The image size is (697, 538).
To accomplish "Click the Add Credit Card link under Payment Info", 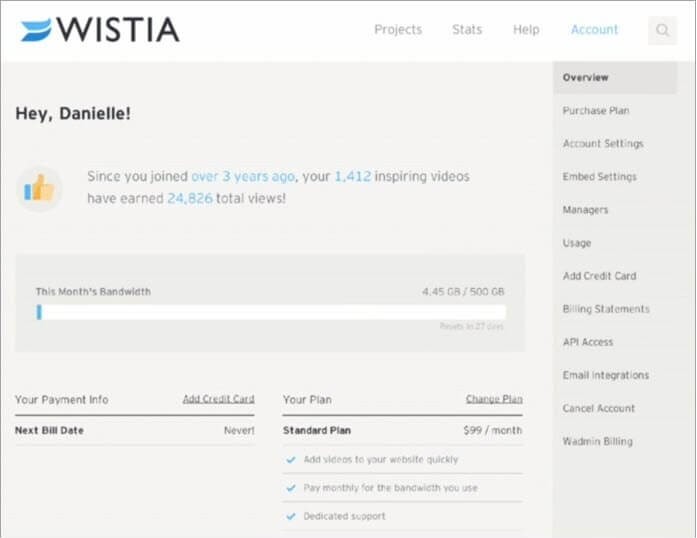I will click(219, 399).
